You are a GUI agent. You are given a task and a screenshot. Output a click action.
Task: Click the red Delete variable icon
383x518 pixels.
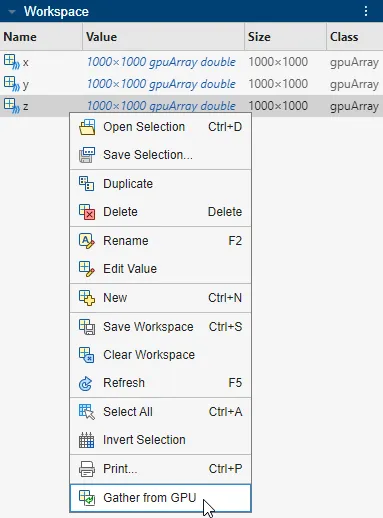[x=87, y=212]
